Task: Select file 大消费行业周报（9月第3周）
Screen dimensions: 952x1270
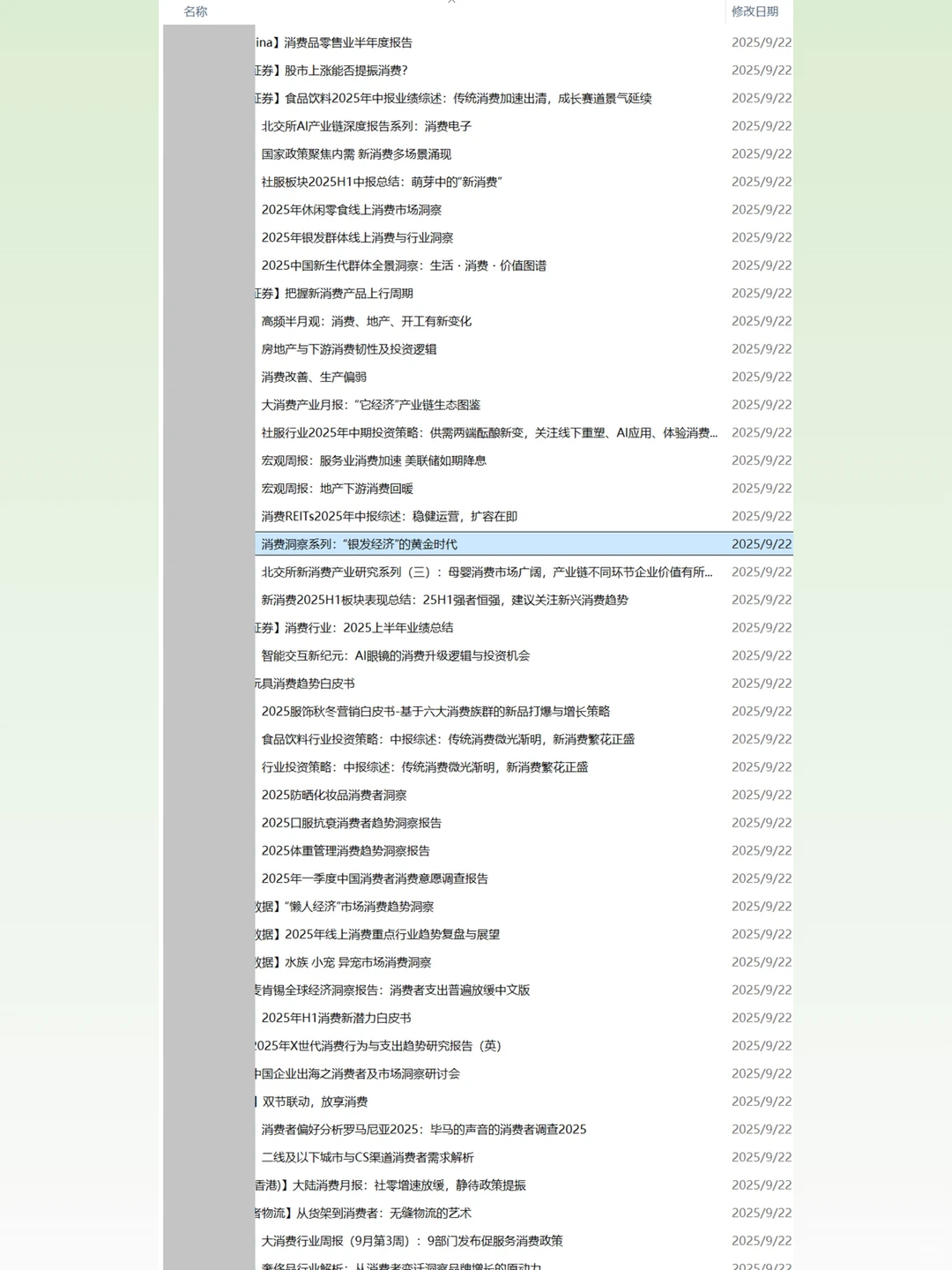Action: pyautogui.click(x=413, y=1242)
